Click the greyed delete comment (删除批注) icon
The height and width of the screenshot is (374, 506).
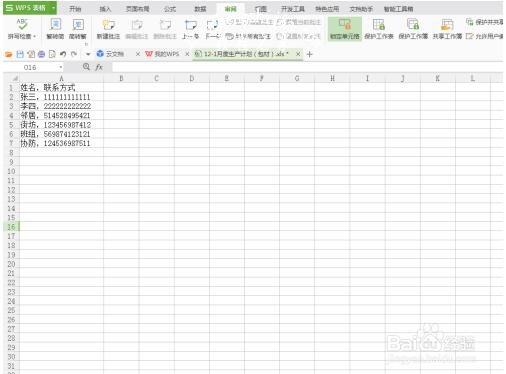pos(165,25)
